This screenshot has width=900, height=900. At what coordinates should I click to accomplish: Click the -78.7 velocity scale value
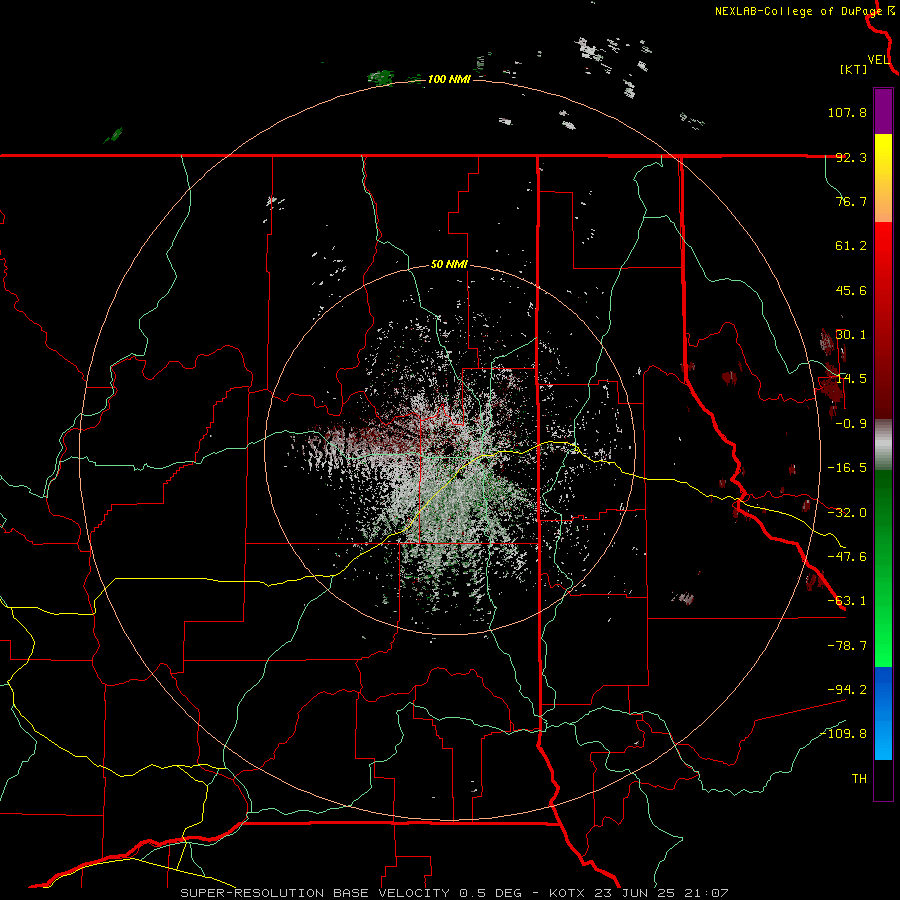[847, 646]
